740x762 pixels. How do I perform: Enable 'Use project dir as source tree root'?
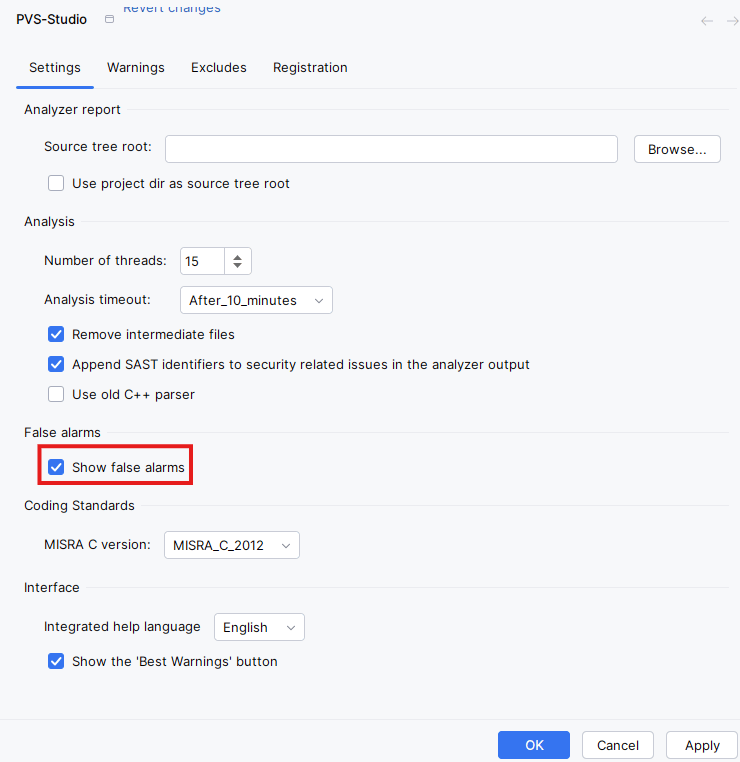point(57,184)
